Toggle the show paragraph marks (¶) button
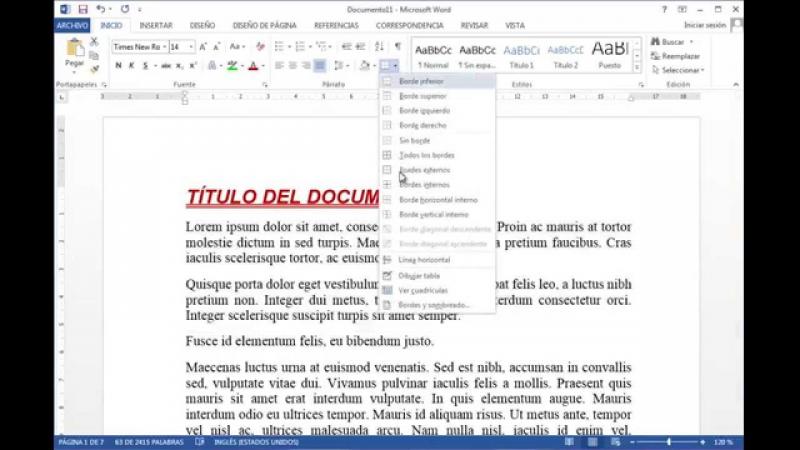This screenshot has width=800, height=450. click(397, 46)
